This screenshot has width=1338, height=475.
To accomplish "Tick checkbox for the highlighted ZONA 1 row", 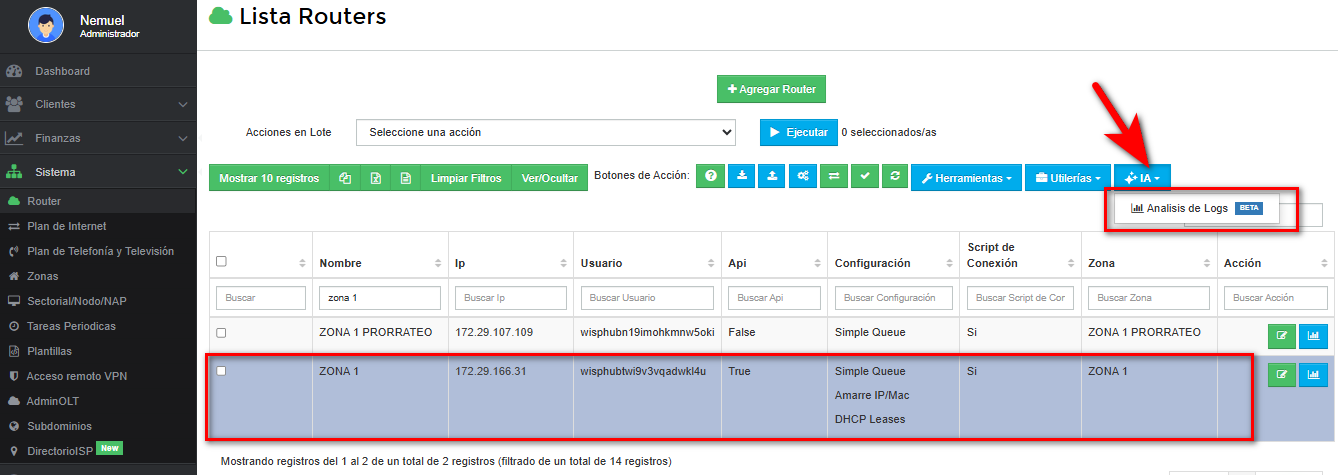I will (222, 371).
